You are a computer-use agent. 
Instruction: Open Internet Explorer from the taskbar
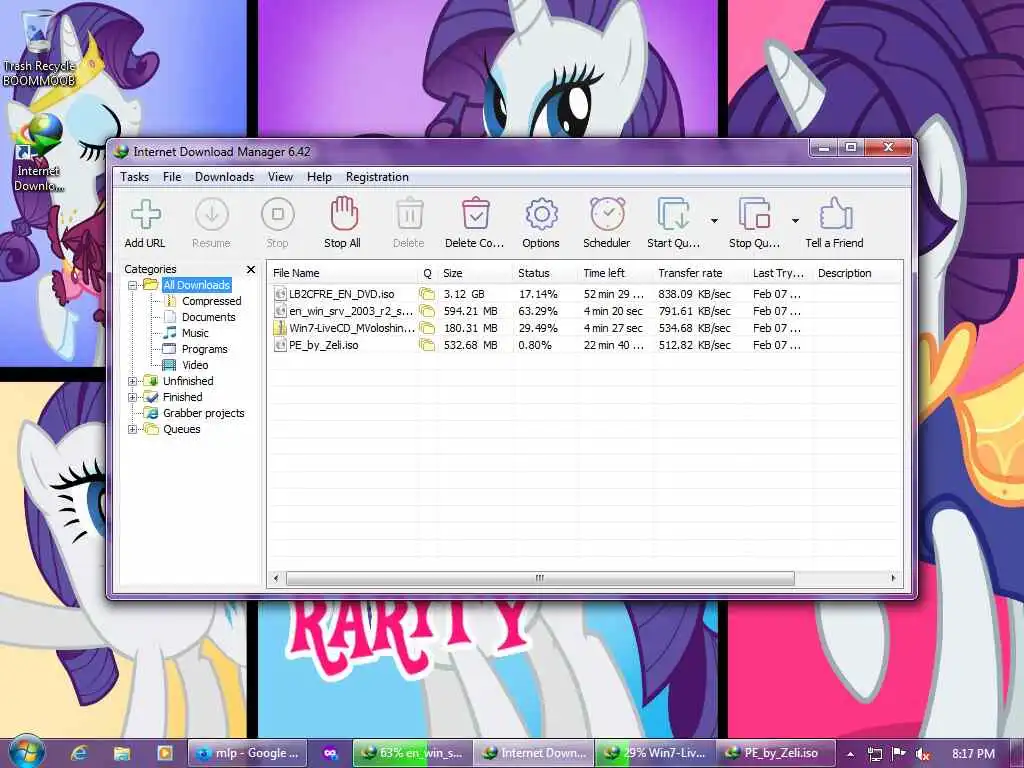pos(79,753)
